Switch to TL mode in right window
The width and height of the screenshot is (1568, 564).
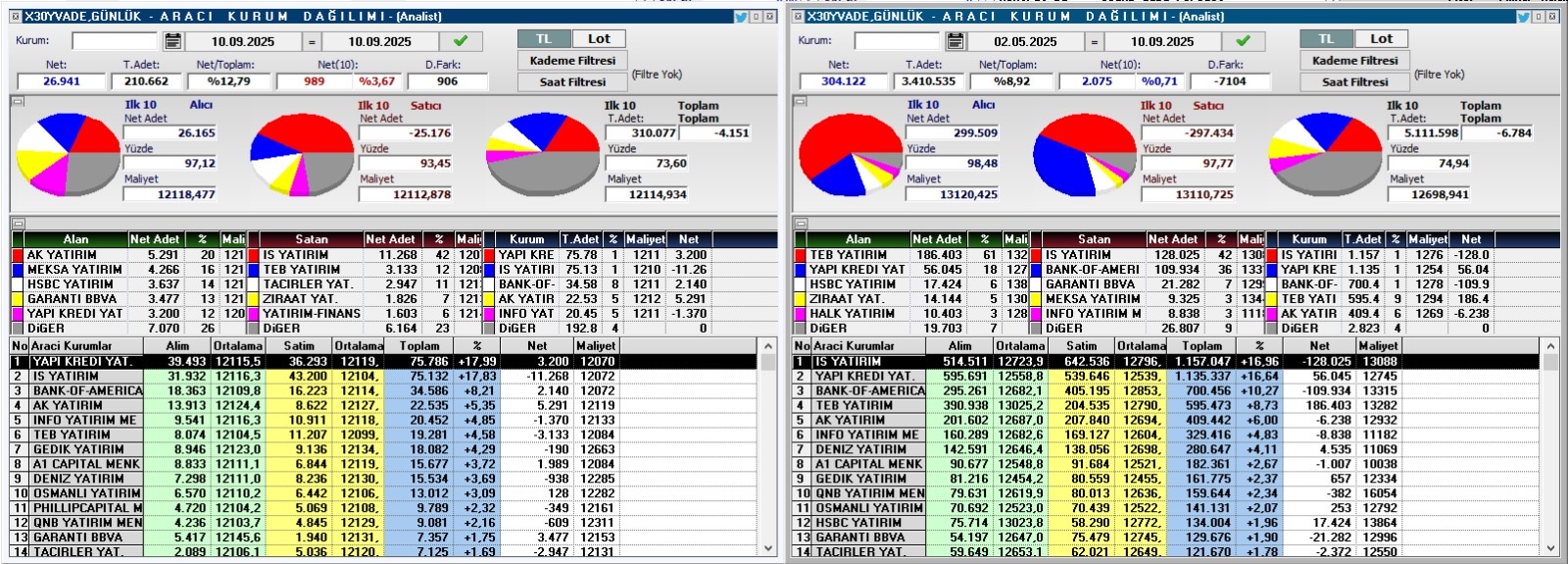coord(1326,38)
